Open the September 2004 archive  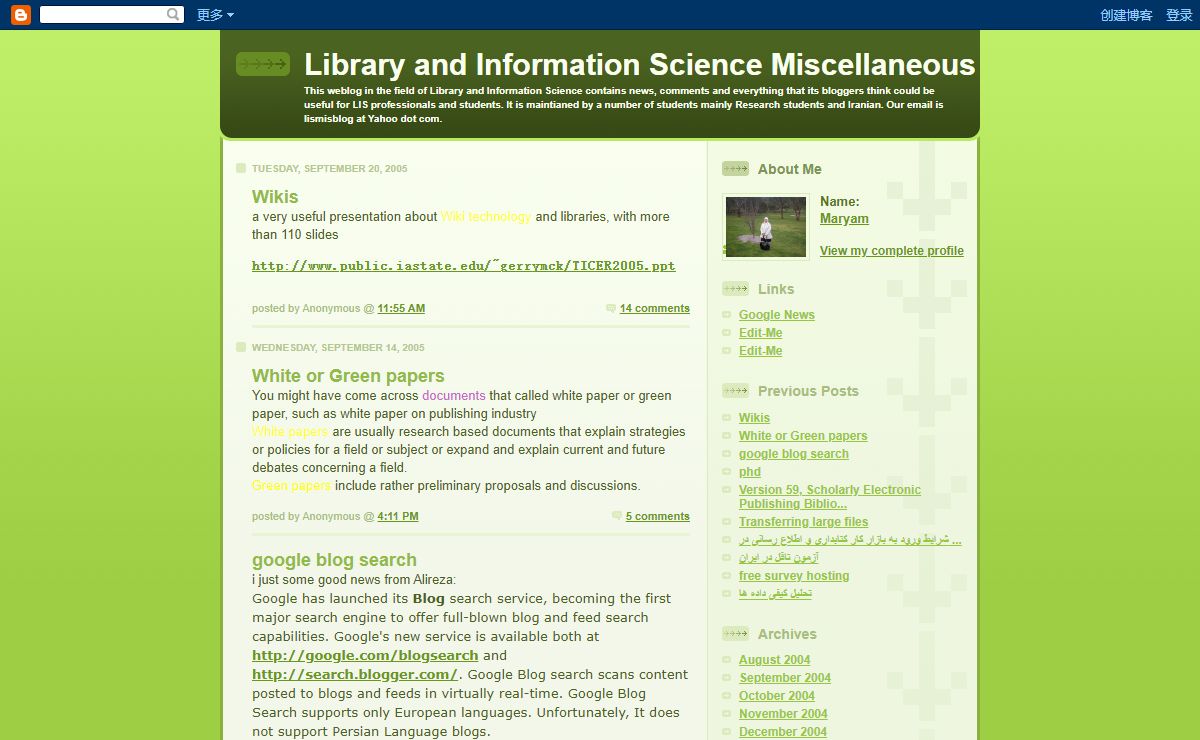785,678
